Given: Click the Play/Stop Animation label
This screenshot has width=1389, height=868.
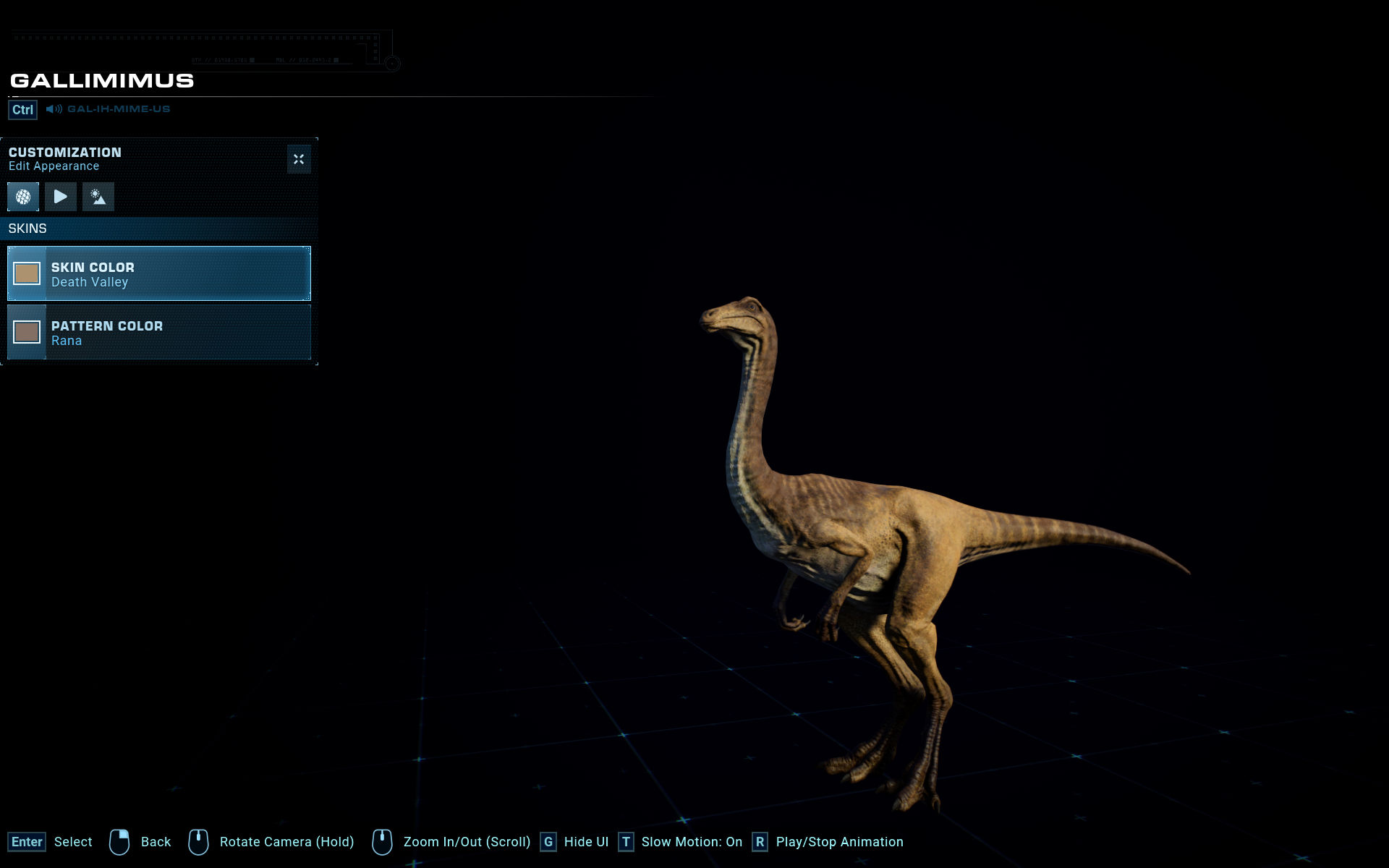Looking at the screenshot, I should tap(840, 842).
